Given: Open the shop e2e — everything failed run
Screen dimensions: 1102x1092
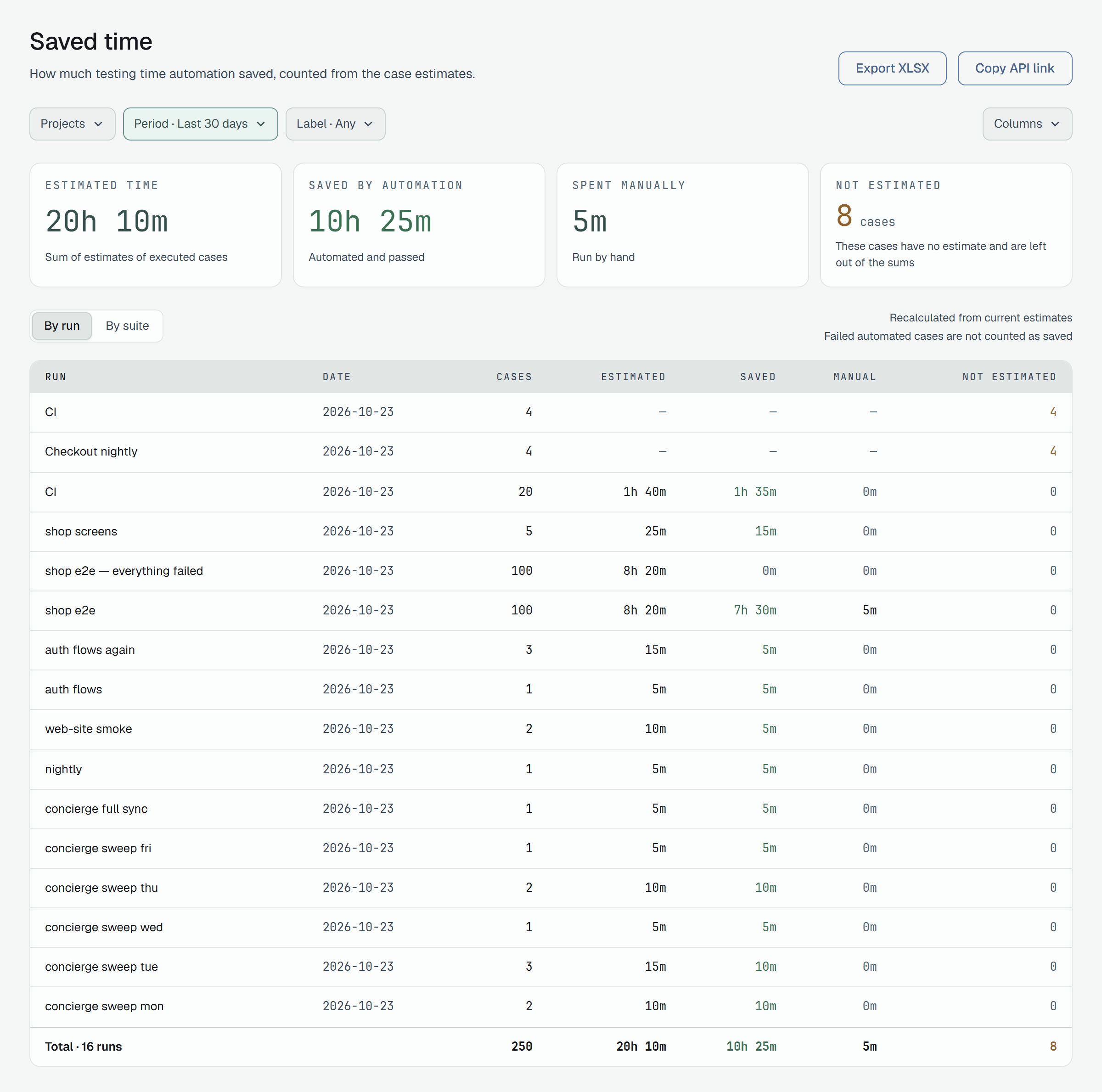Looking at the screenshot, I should pos(551,571).
